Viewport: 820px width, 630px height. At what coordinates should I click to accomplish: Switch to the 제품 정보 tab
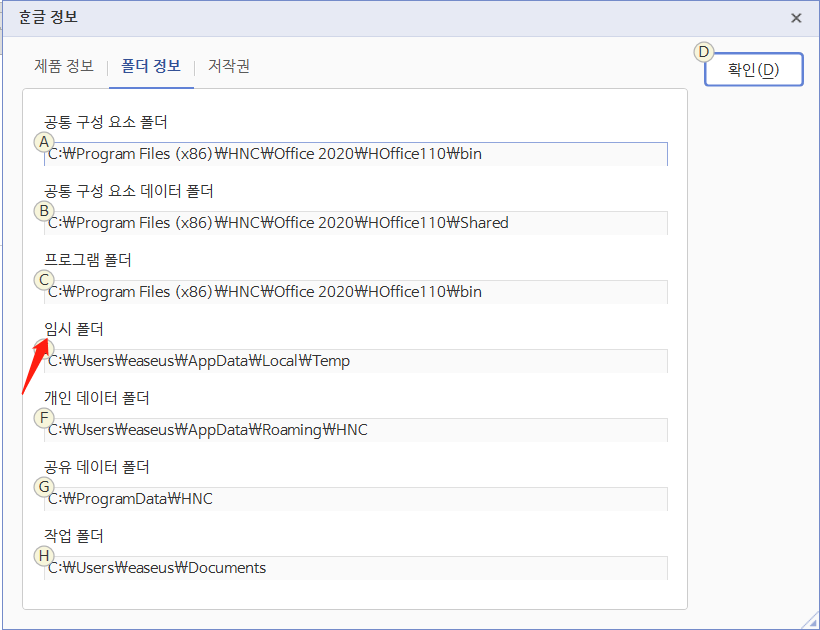tap(64, 66)
